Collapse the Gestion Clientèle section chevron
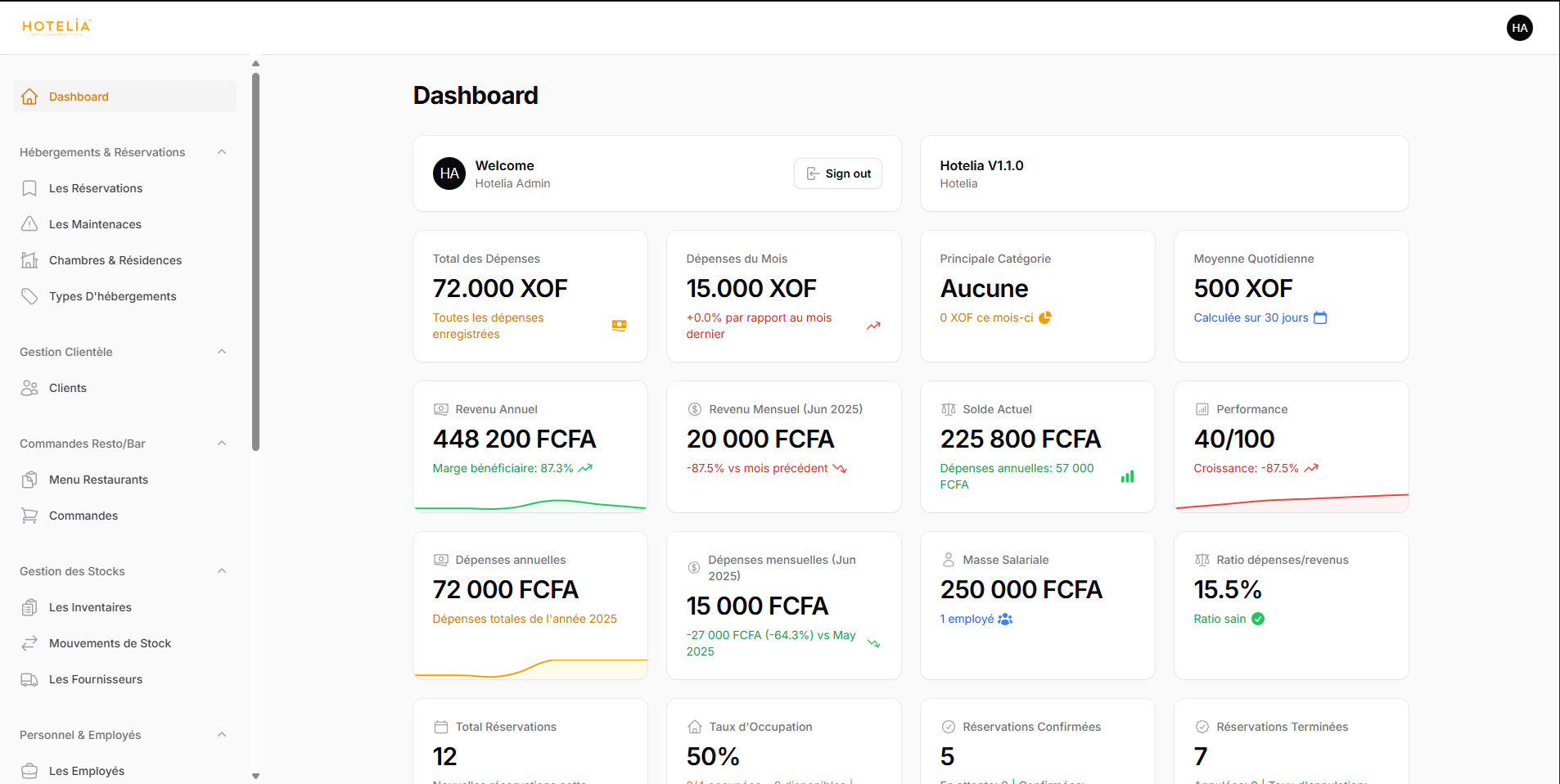The width and height of the screenshot is (1560, 784). (x=222, y=352)
